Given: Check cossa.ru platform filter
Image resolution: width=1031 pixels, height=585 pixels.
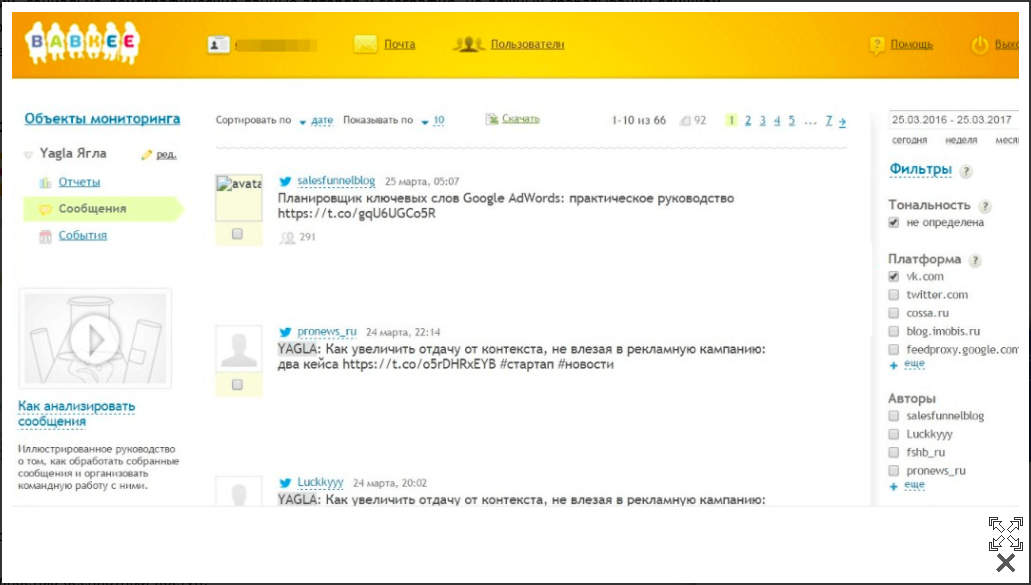Looking at the screenshot, I should [894, 313].
